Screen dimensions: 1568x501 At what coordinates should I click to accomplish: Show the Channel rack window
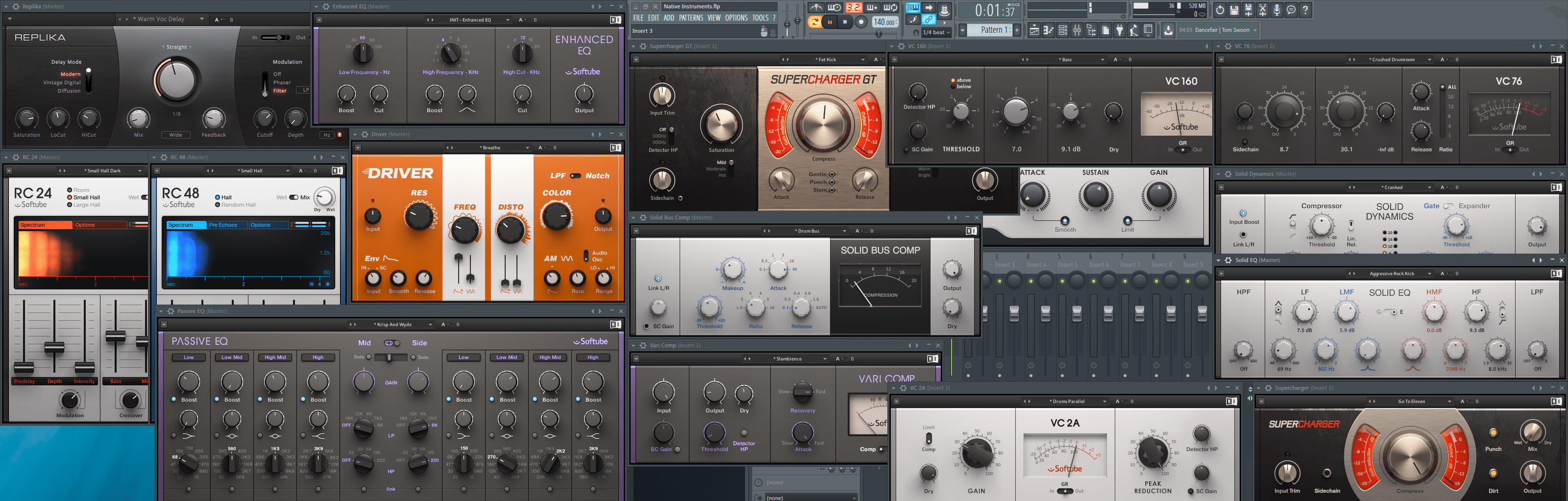tap(1063, 30)
